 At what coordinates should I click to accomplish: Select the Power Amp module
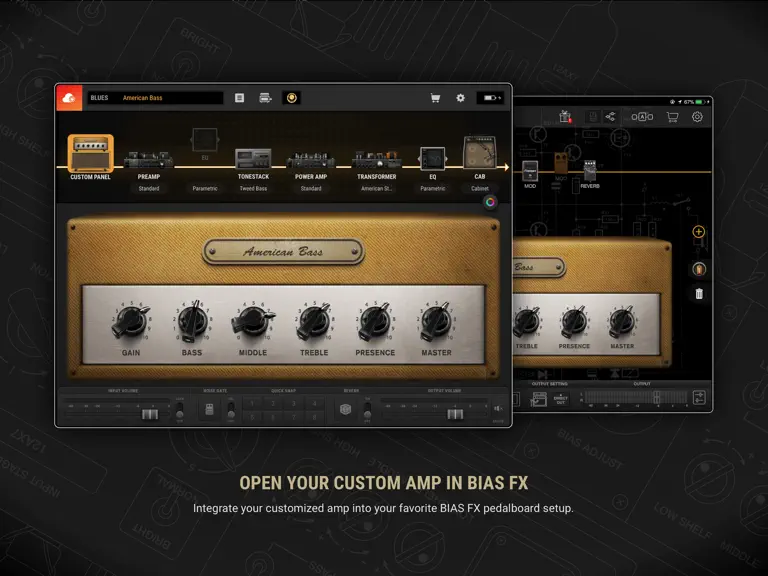click(x=311, y=166)
